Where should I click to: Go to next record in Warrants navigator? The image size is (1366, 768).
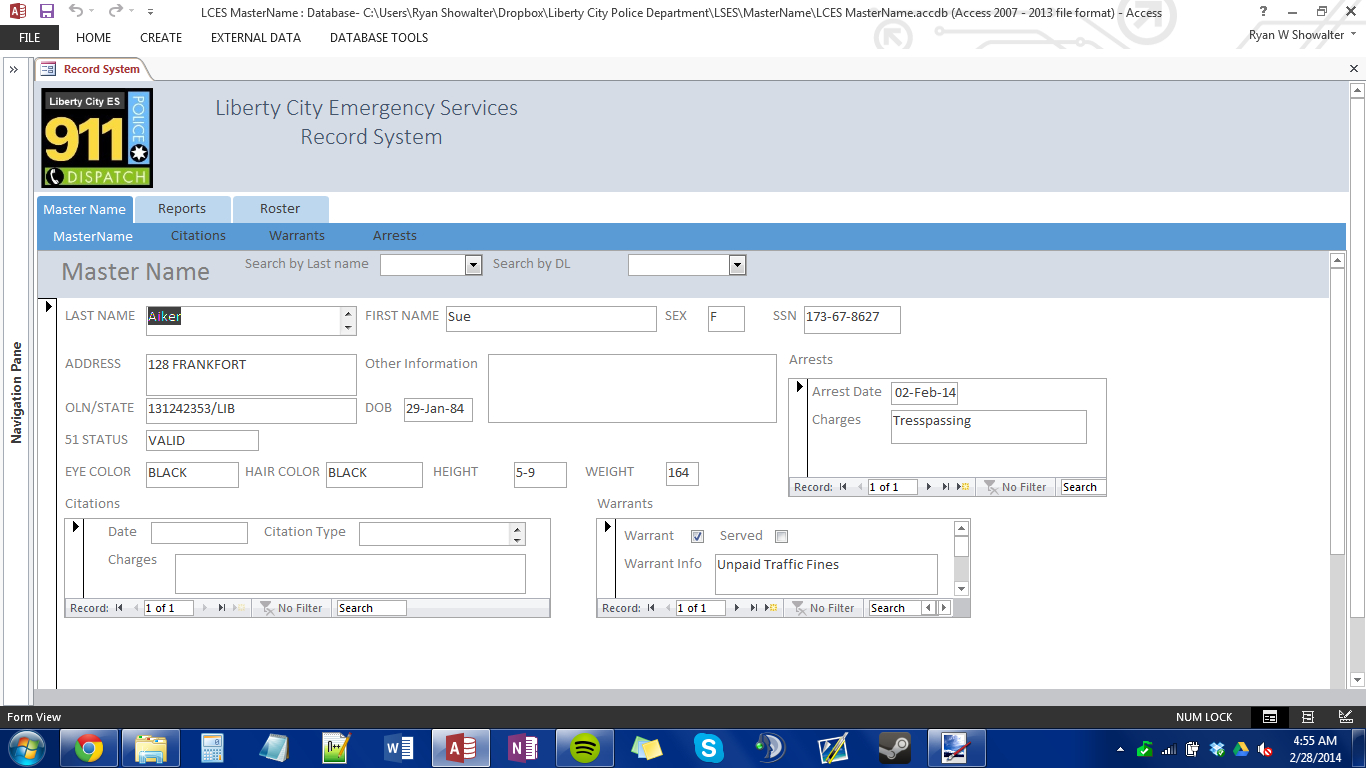coord(737,608)
